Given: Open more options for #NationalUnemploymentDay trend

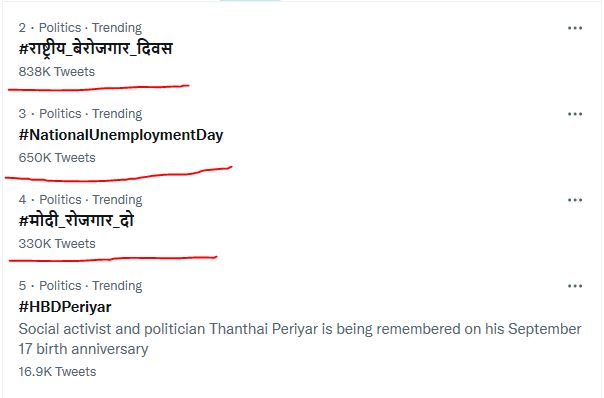Looking at the screenshot, I should click(x=575, y=114).
